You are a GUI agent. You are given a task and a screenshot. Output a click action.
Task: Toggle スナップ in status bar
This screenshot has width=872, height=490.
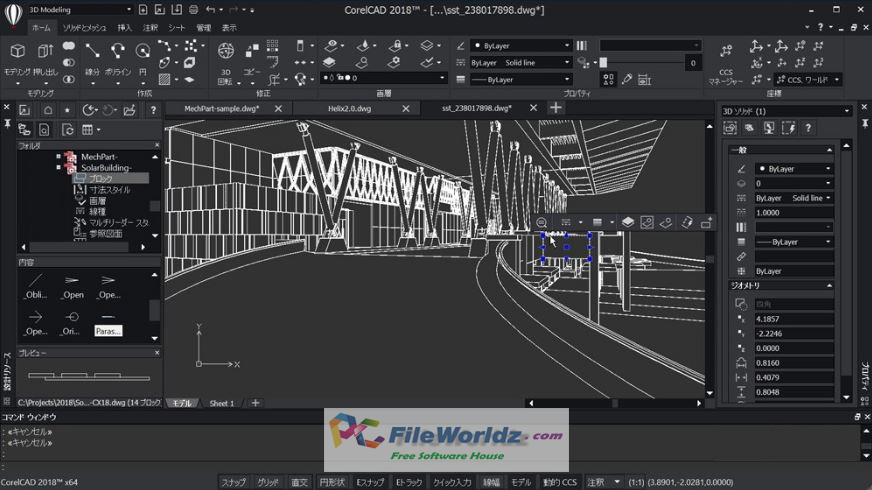pyautogui.click(x=234, y=482)
